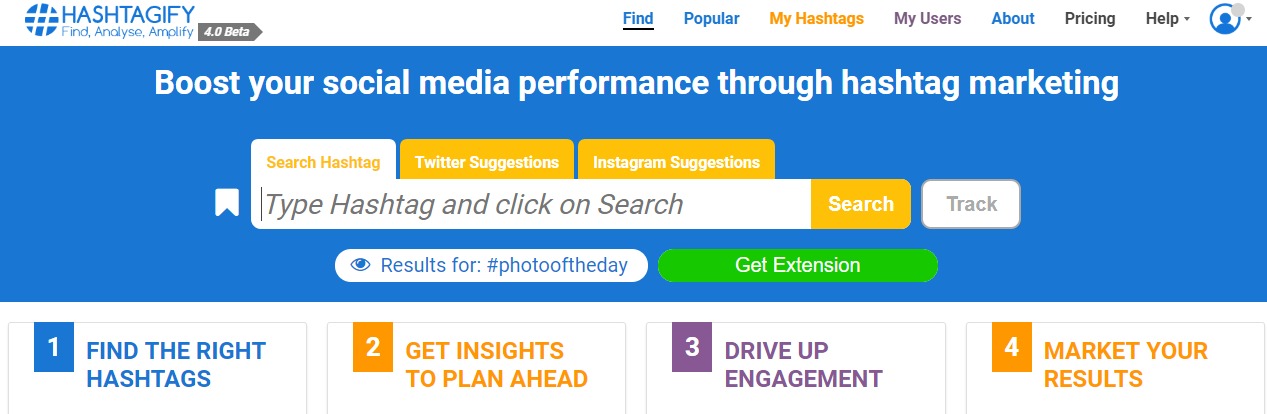Expand the Help dropdown menu

pos(1167,19)
